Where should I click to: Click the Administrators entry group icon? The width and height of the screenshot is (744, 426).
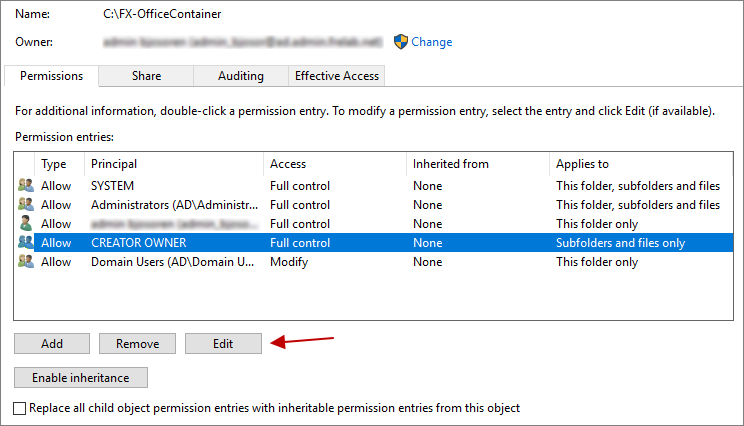point(25,205)
